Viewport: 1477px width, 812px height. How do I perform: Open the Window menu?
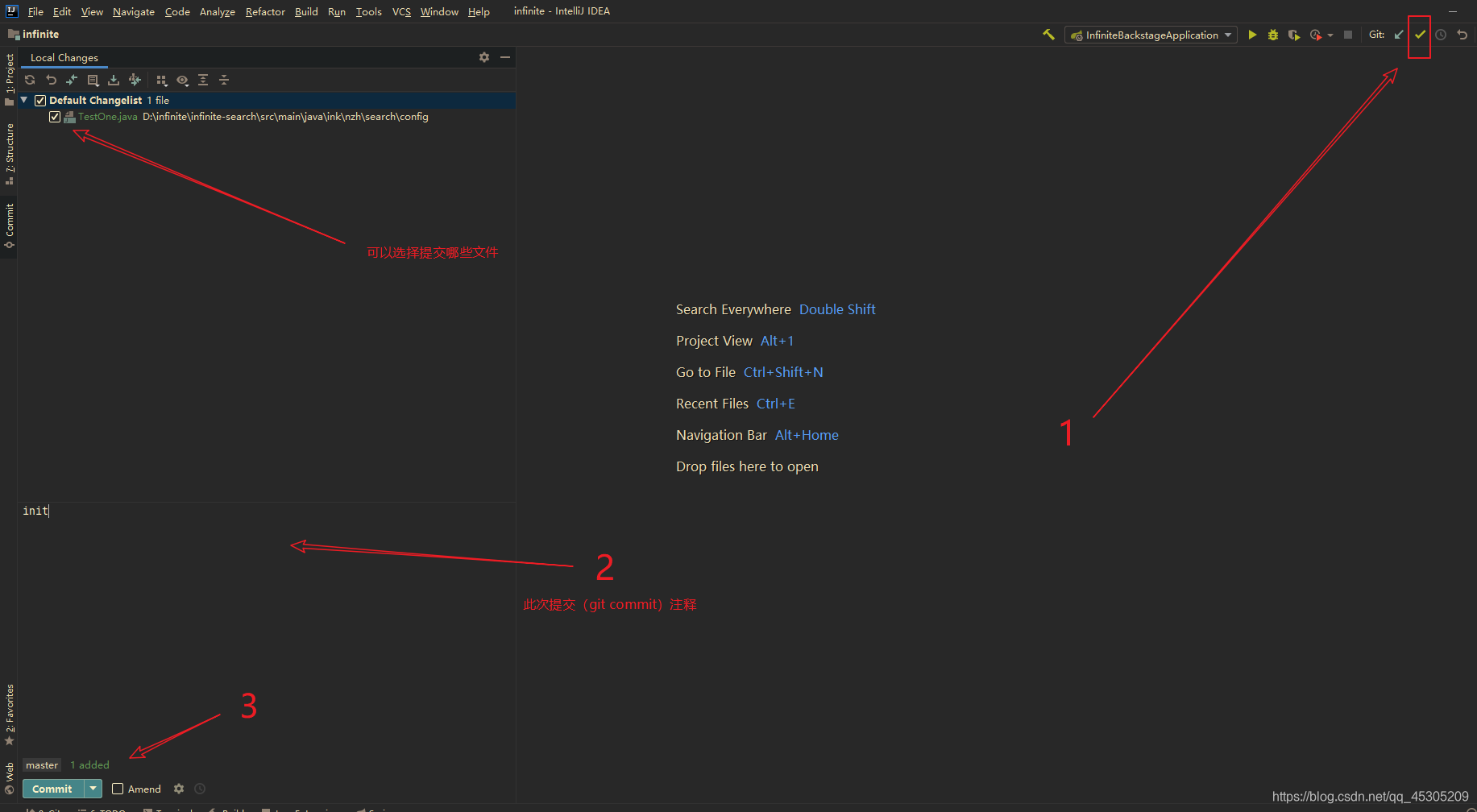(x=439, y=11)
